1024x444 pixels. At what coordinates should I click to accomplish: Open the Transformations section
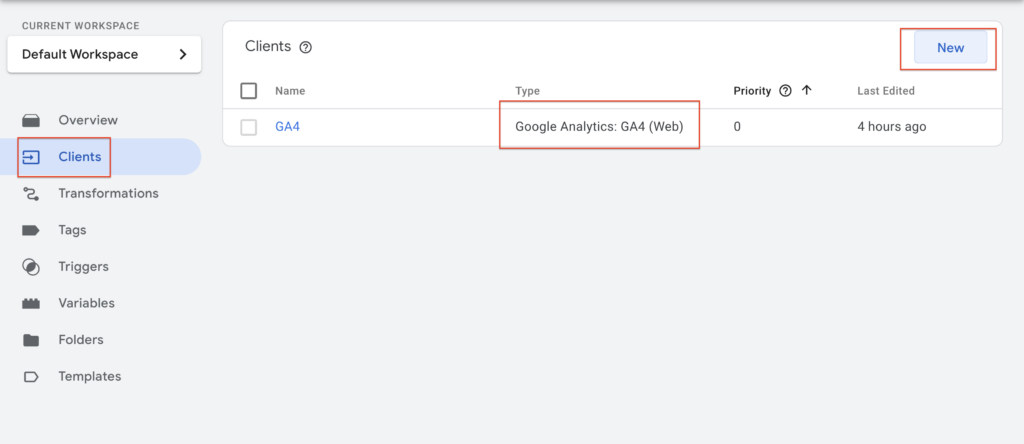coord(108,194)
